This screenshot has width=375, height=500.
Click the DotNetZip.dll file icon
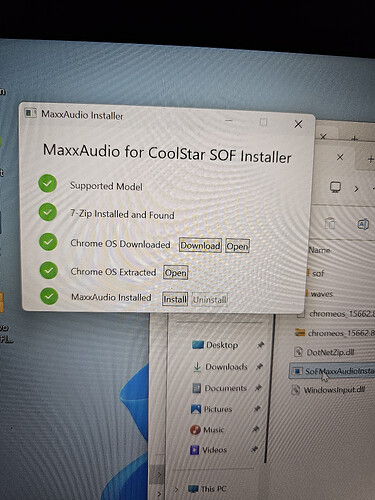(x=298, y=352)
